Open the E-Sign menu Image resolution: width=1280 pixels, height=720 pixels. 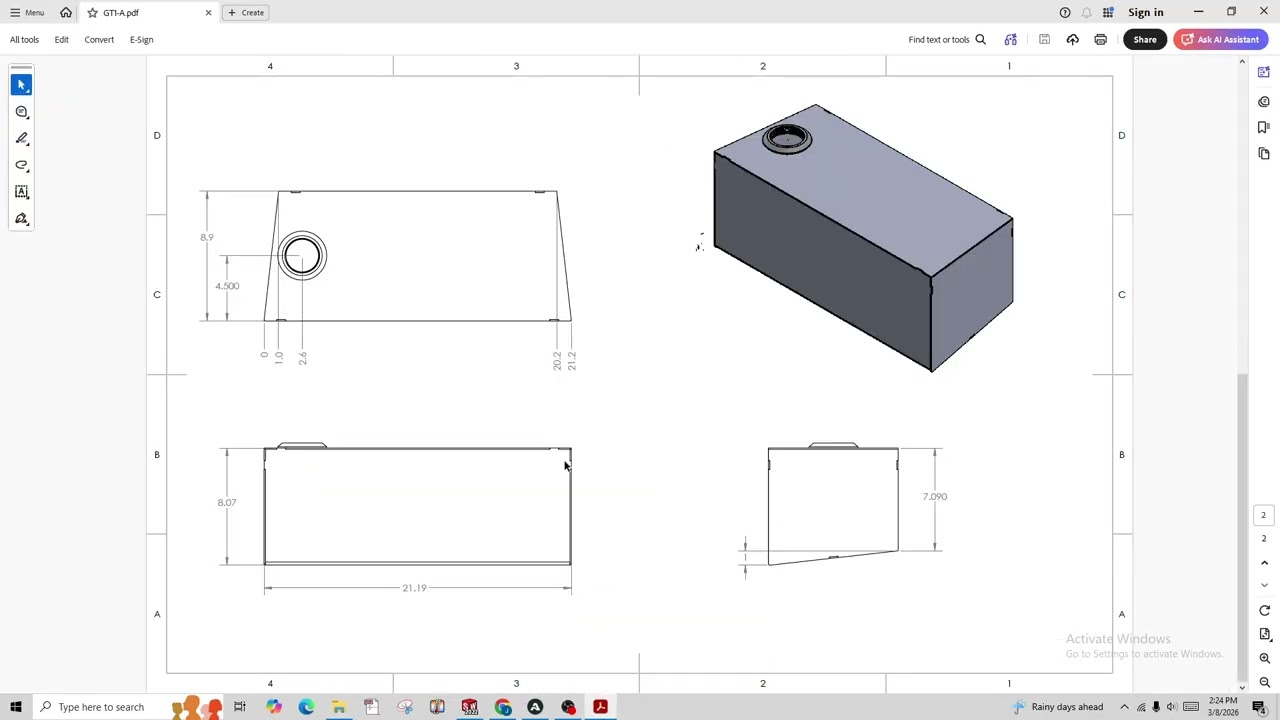141,39
